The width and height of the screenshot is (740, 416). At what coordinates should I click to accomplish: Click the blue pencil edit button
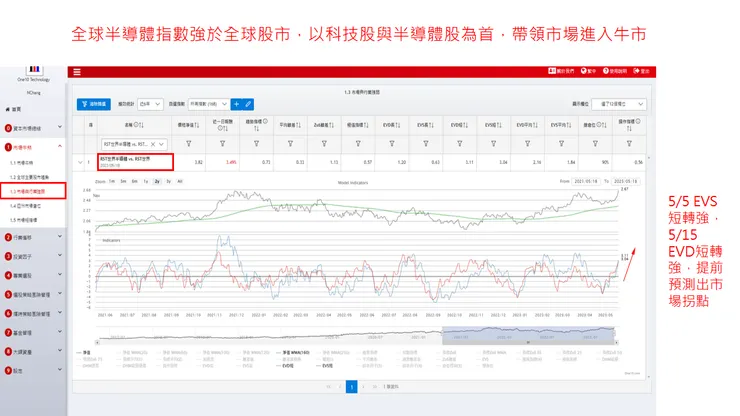tap(248, 104)
